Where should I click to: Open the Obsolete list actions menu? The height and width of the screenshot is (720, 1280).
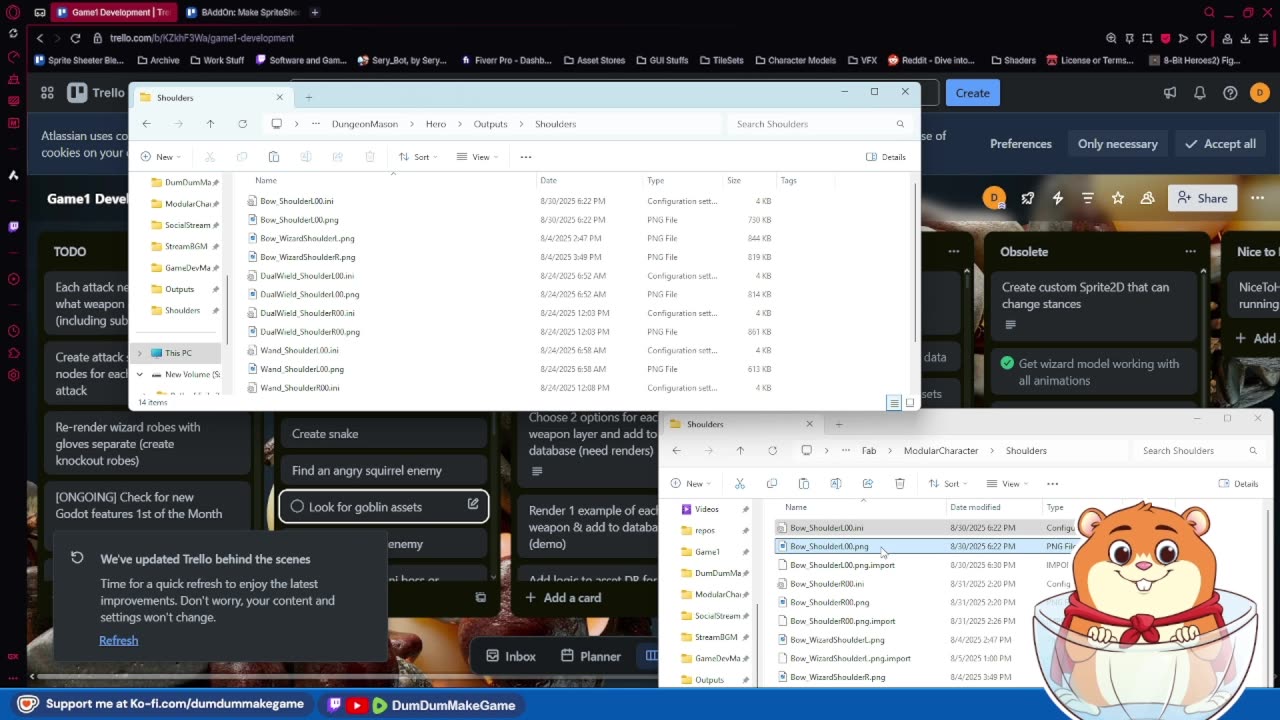tap(1190, 252)
